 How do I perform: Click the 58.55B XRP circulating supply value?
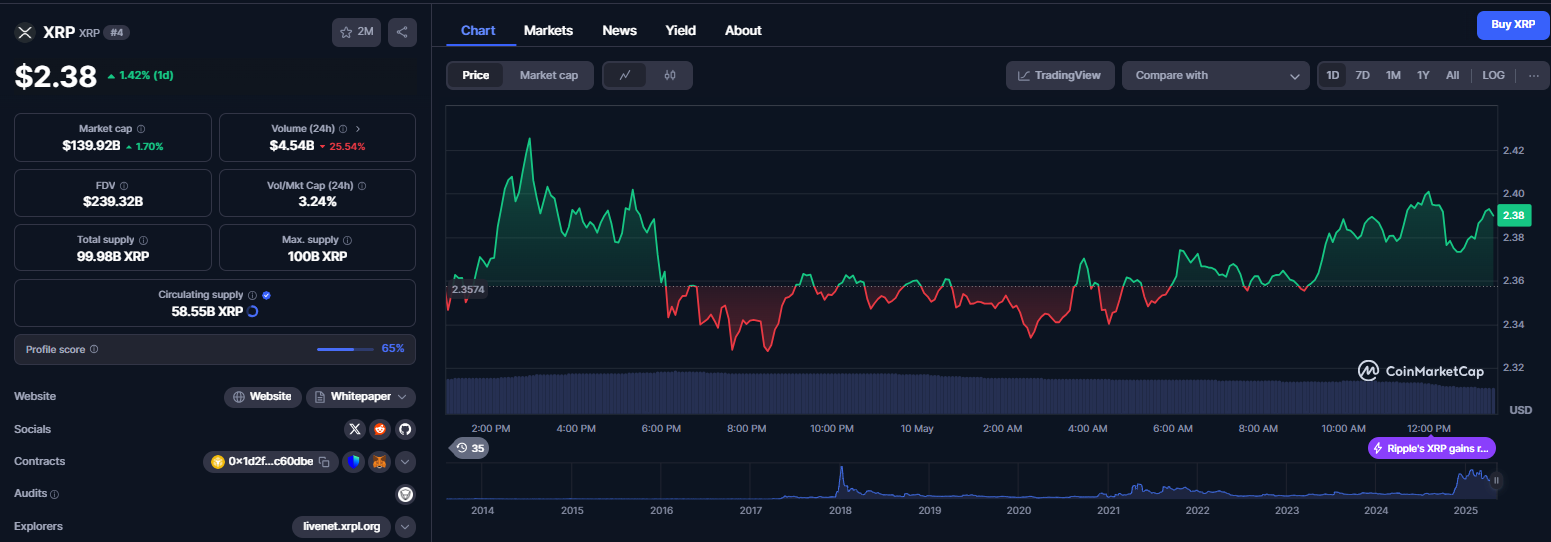[x=207, y=311]
